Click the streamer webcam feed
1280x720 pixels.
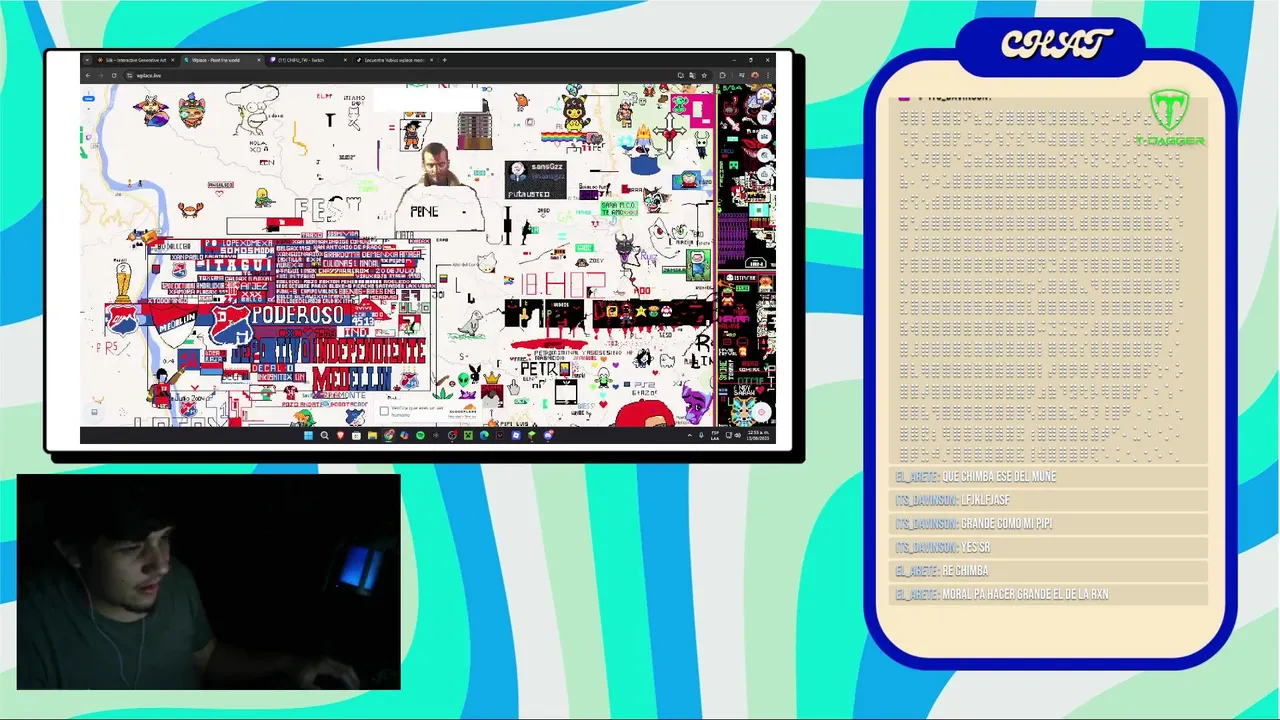click(208, 582)
